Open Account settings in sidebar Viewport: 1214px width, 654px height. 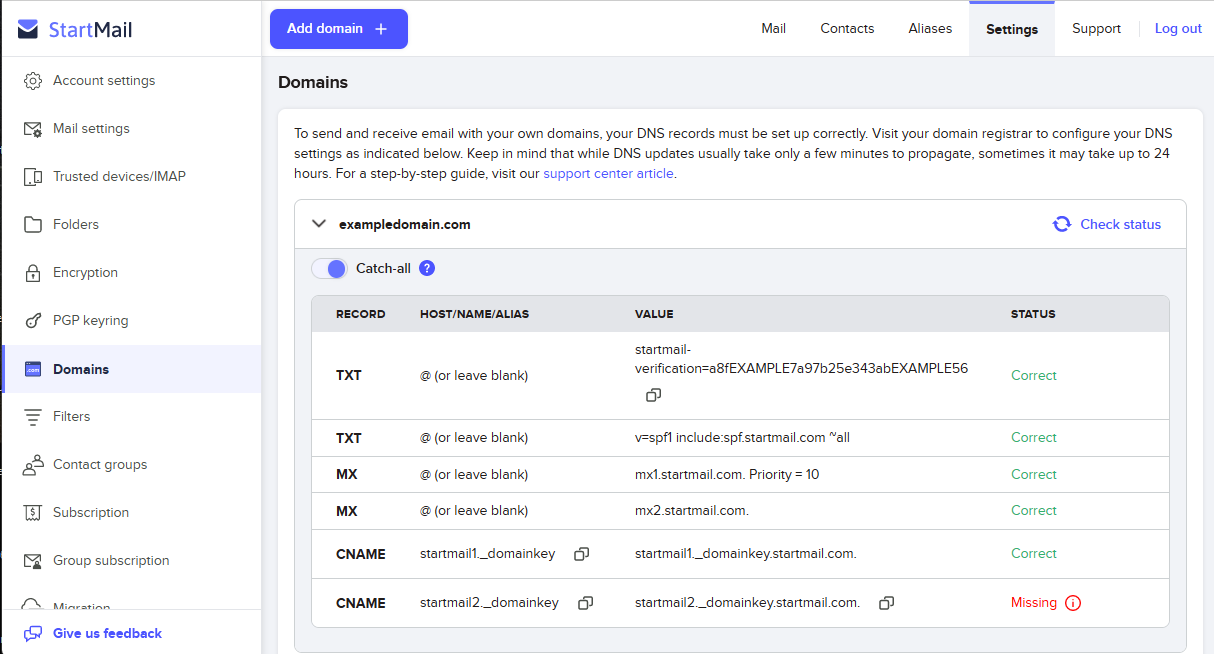(x=131, y=81)
